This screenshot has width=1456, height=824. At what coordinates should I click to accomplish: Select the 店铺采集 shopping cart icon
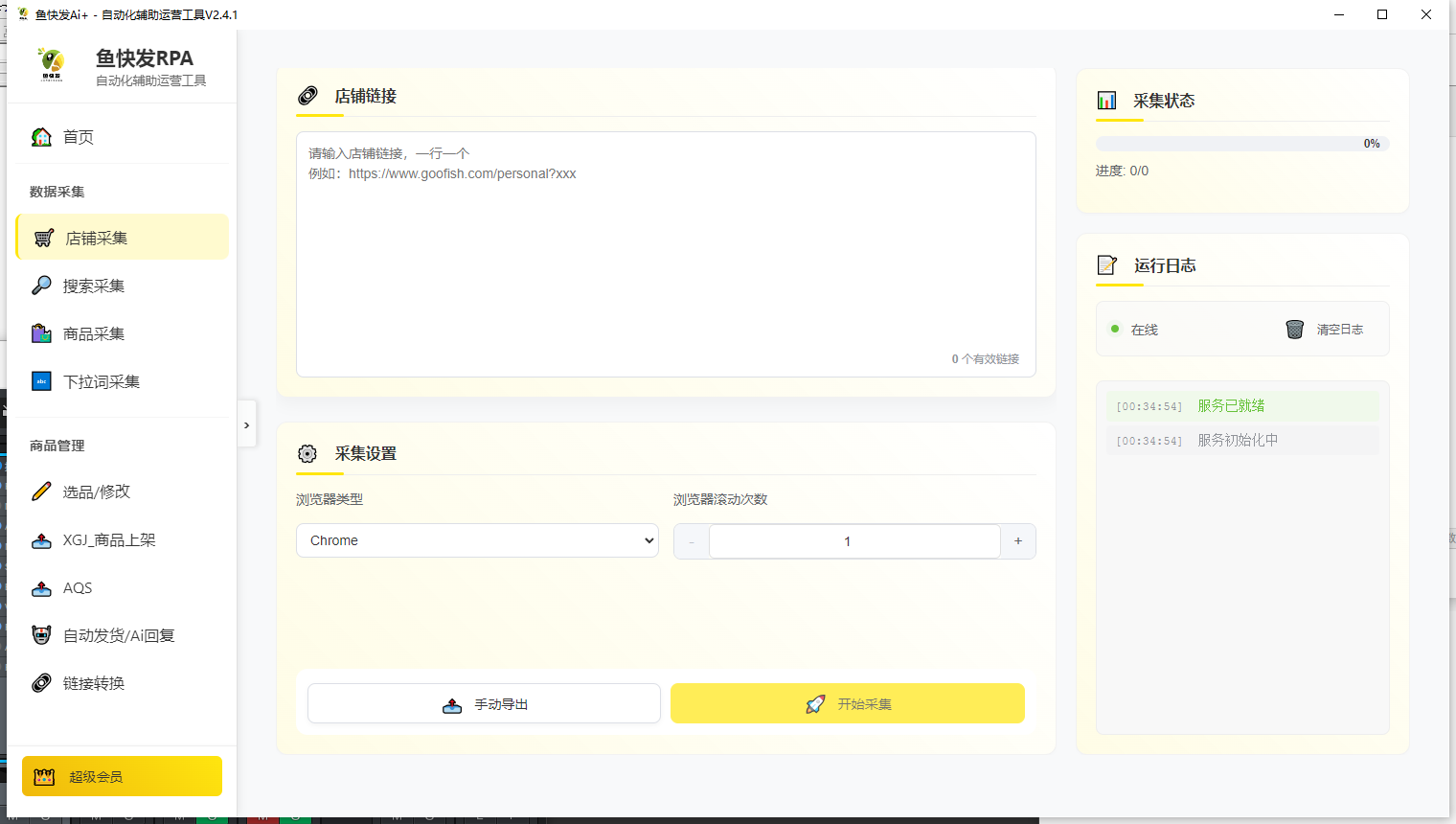44,238
